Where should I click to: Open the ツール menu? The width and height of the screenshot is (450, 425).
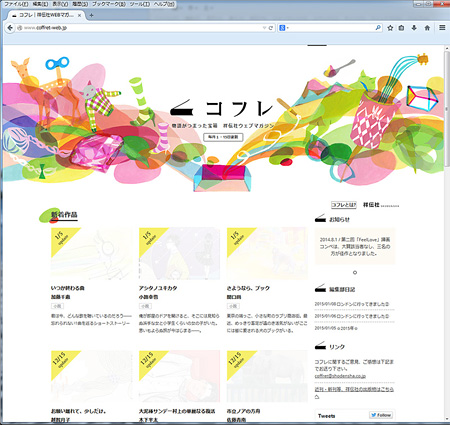[x=140, y=4]
